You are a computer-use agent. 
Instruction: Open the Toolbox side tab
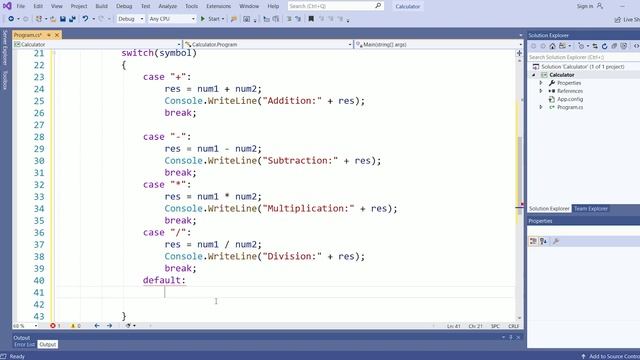coord(5,80)
